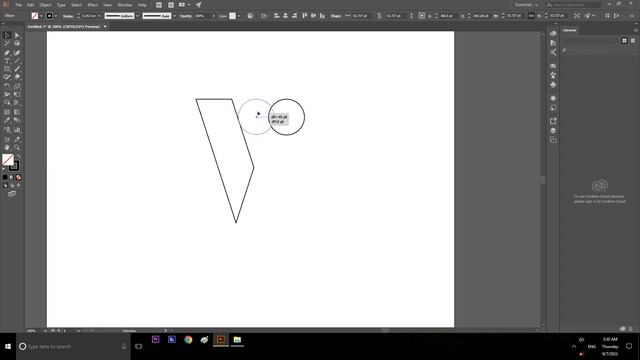Select the Paintbrush tool
Viewport: 640px width, 360px height.
[17, 69]
